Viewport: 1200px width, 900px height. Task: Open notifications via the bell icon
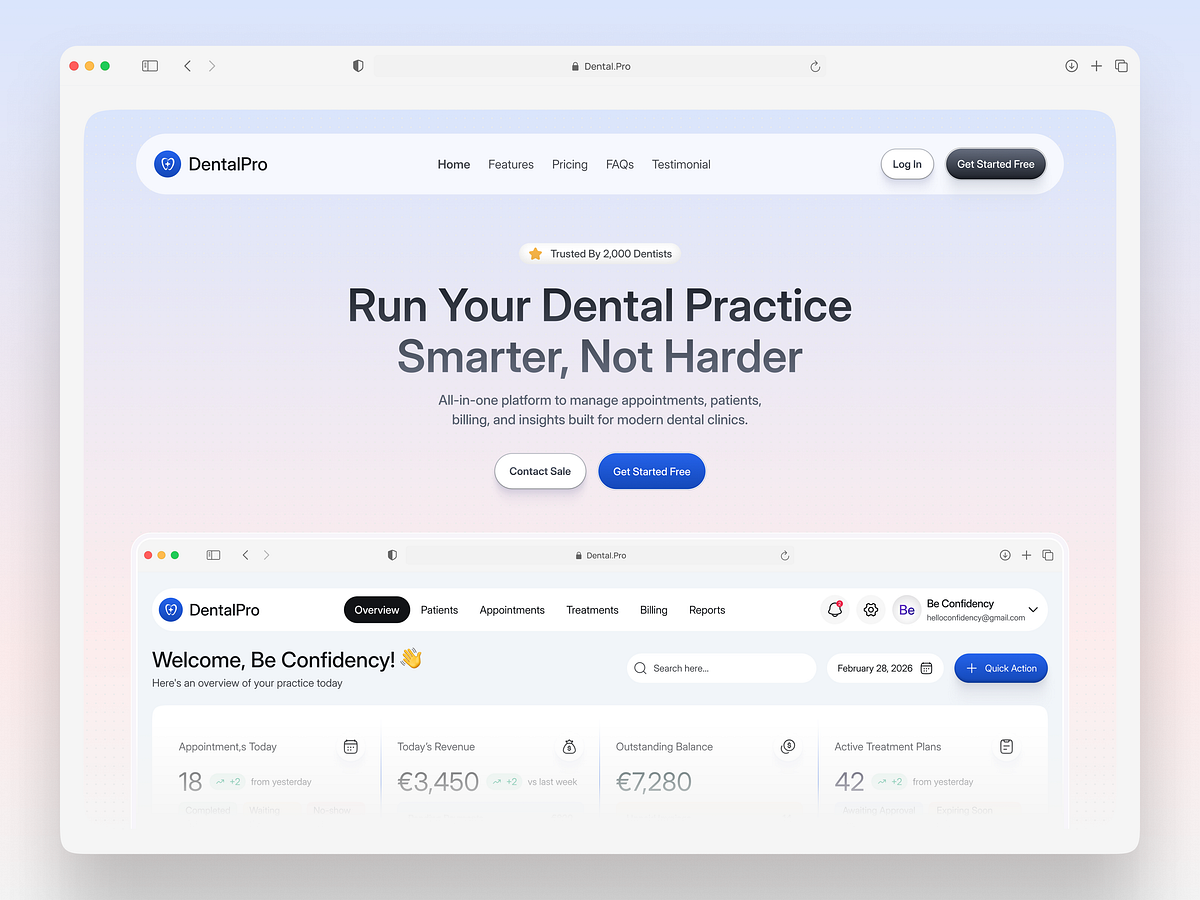point(835,609)
